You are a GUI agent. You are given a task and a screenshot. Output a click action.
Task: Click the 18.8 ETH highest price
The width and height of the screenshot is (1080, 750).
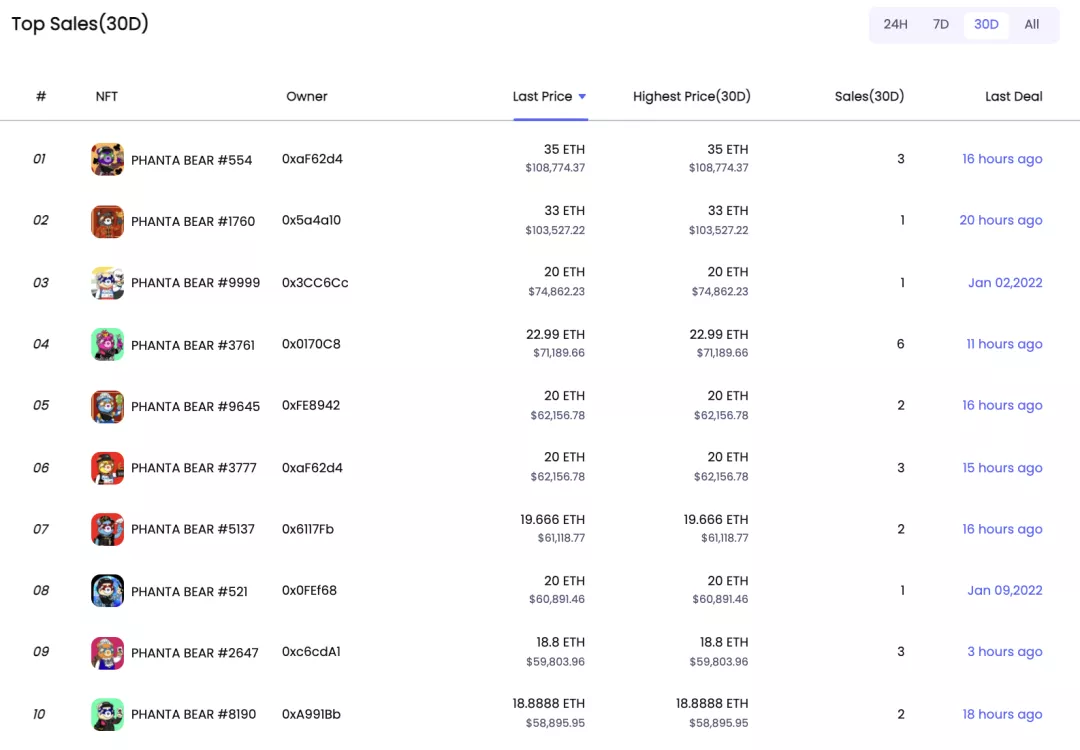(724, 643)
